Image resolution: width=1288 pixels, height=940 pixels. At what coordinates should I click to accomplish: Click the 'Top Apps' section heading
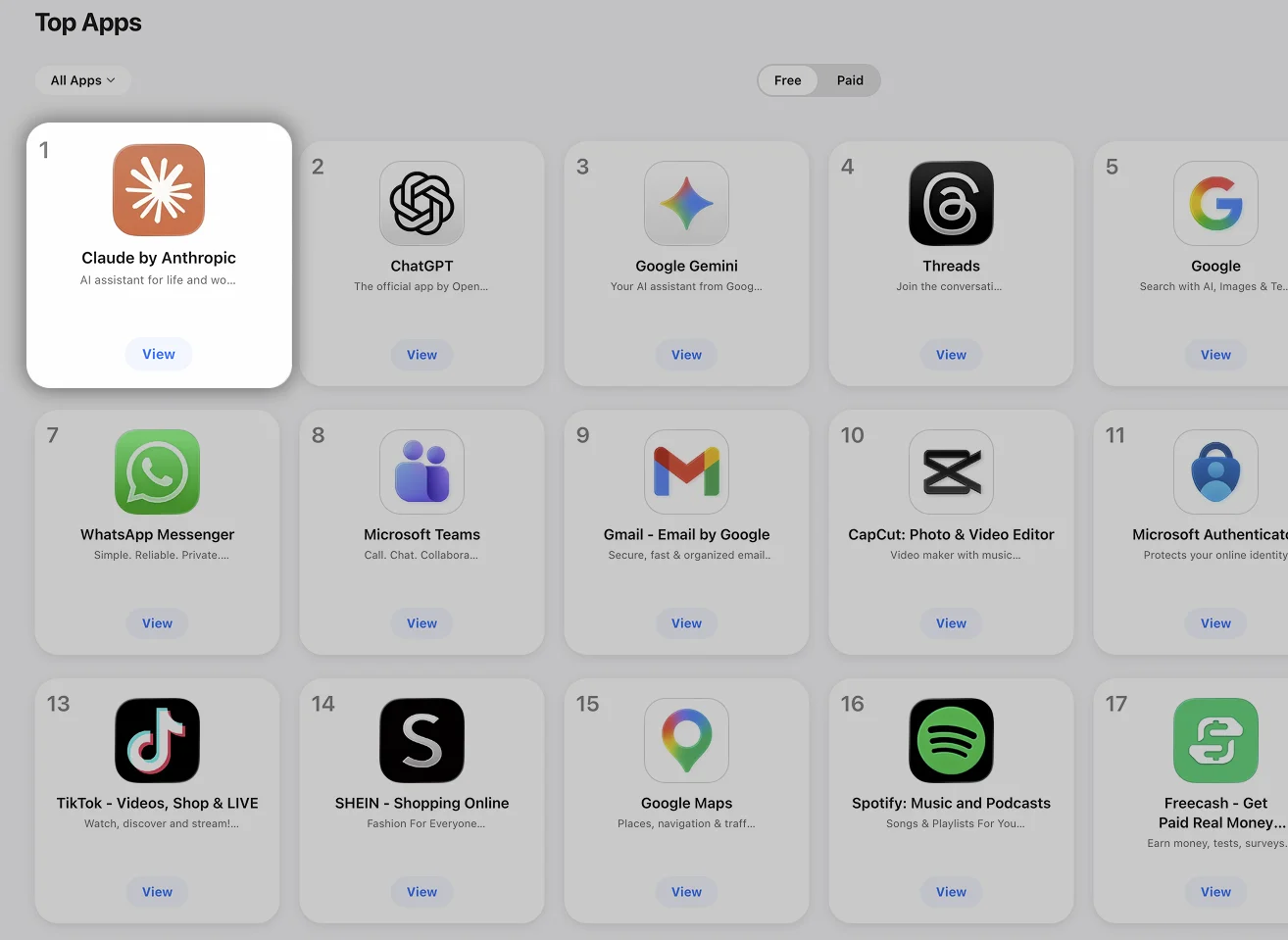click(88, 23)
